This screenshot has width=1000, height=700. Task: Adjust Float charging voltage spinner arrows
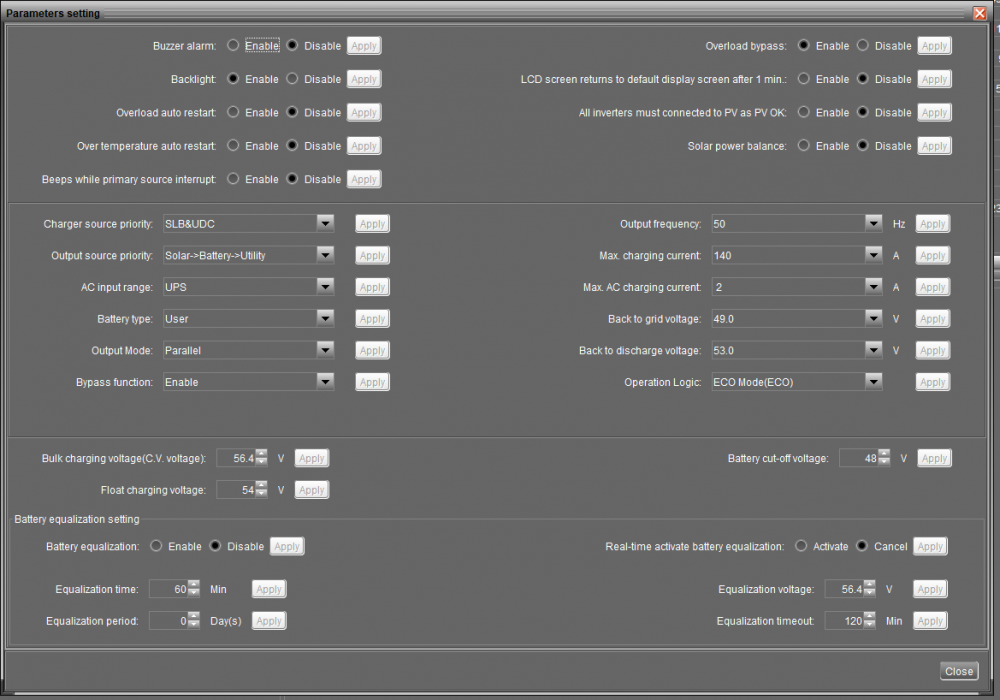click(261, 490)
